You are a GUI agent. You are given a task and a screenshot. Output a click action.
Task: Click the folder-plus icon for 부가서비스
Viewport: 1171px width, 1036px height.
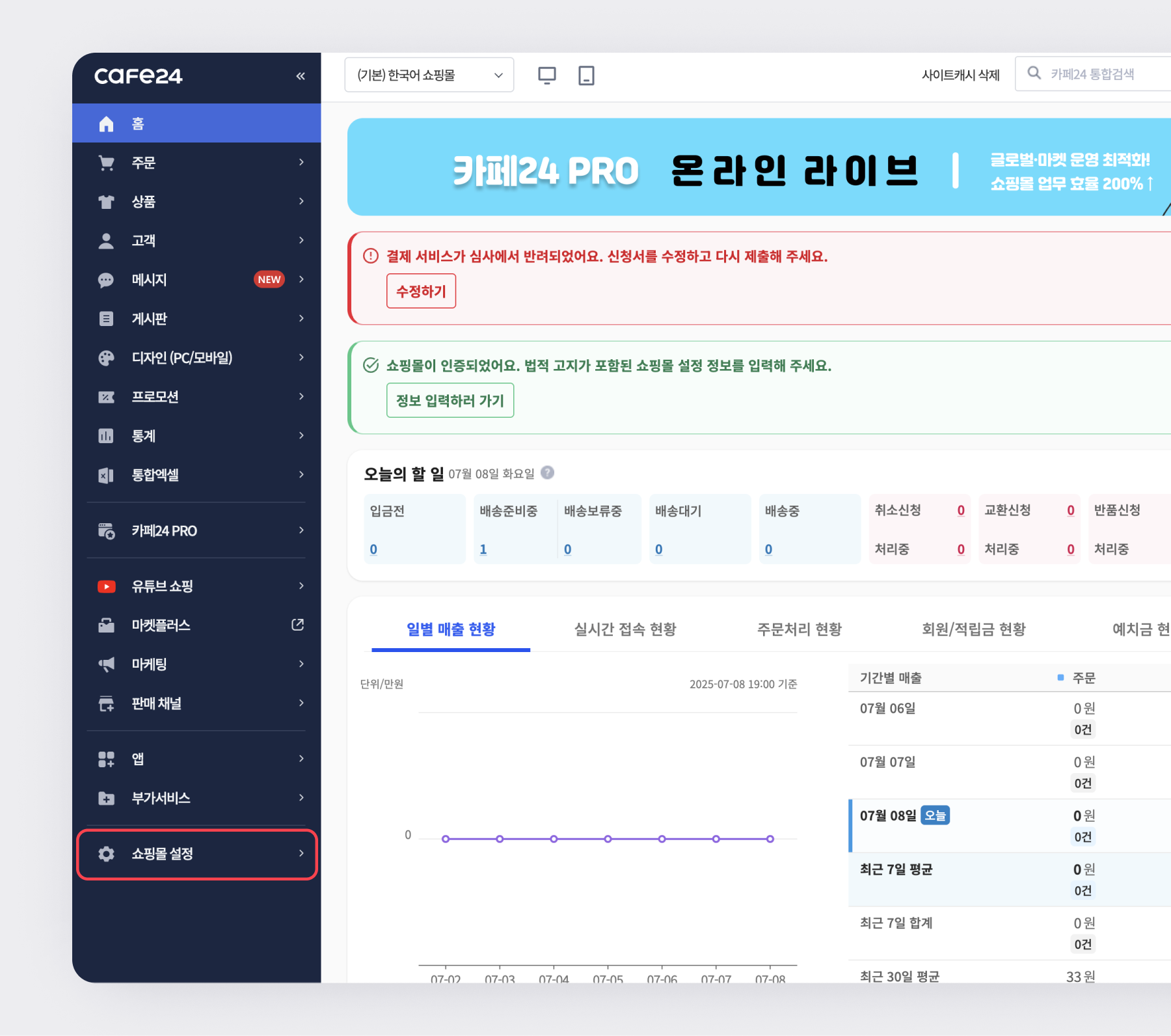click(106, 798)
